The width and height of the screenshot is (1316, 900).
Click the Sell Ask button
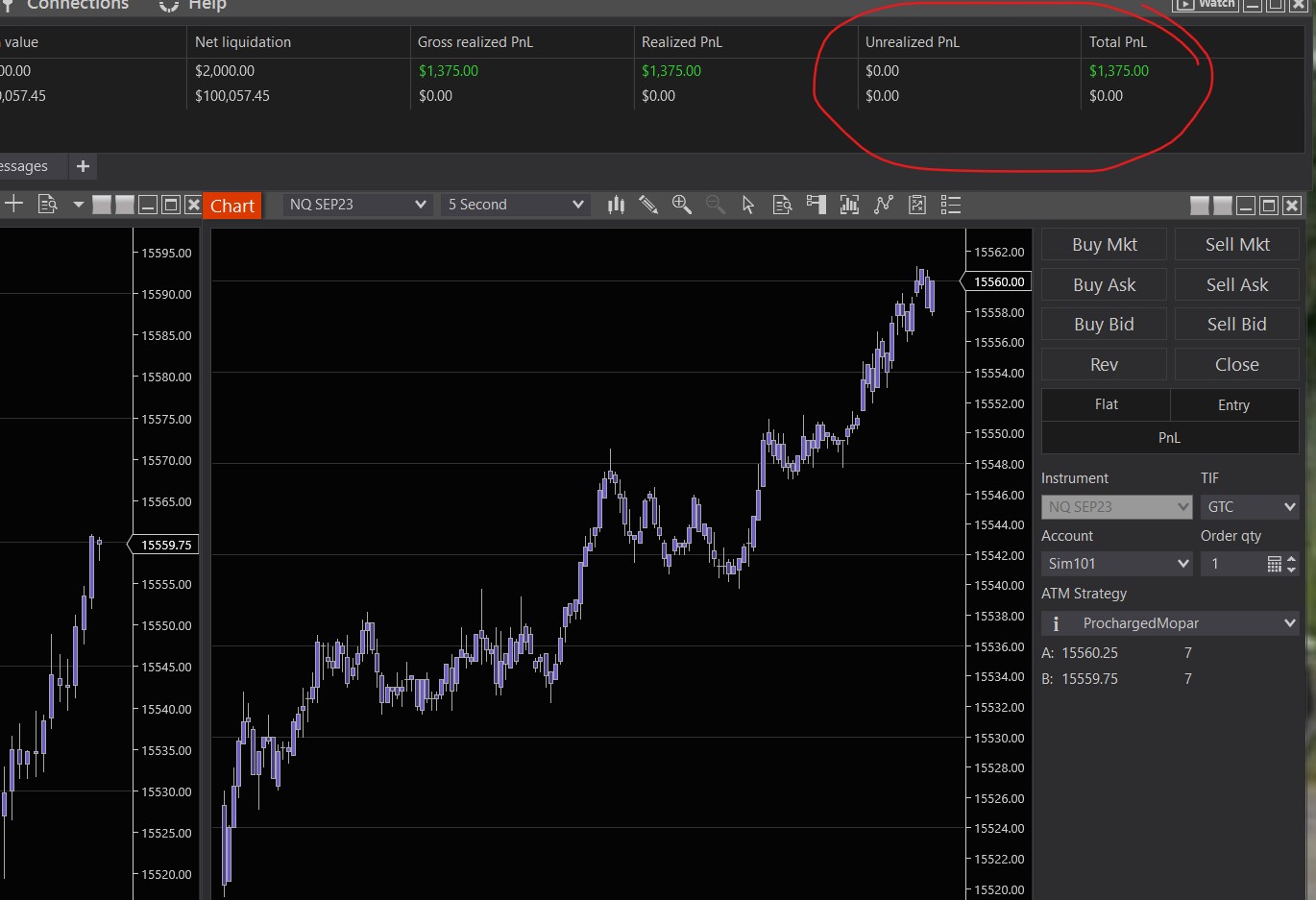[x=1236, y=285]
